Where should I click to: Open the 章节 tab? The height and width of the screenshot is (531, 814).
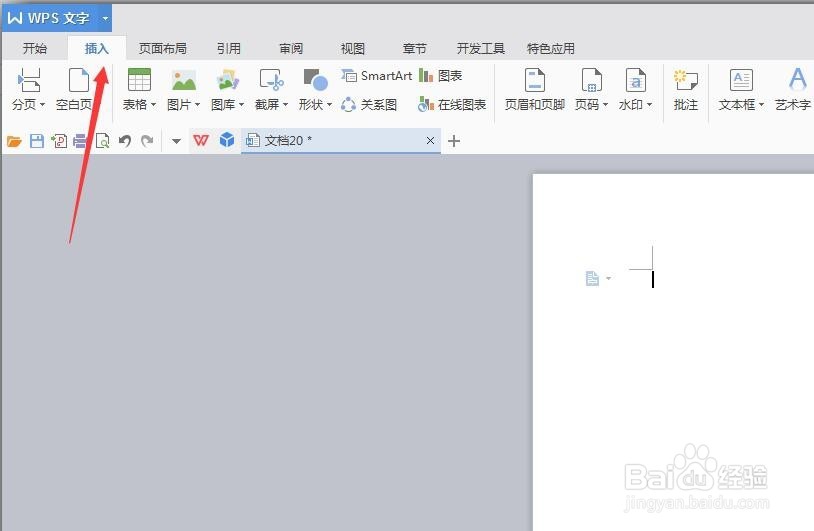click(x=414, y=49)
